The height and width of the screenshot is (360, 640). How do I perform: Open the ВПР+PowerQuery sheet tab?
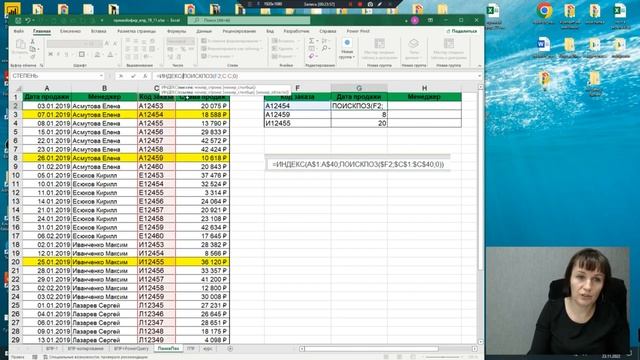[x=131, y=349]
